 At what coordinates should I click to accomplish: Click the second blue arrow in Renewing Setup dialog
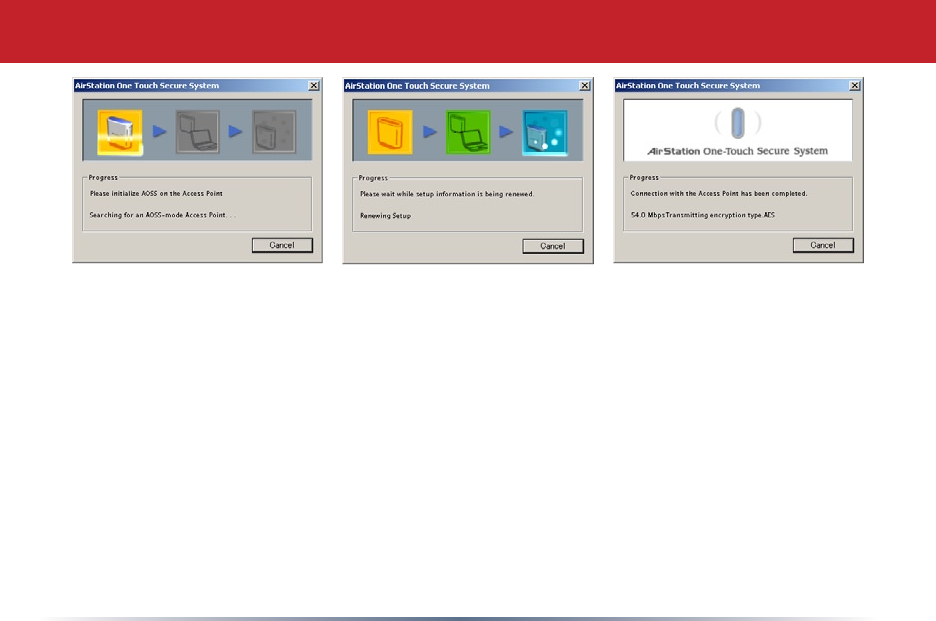pyautogui.click(x=506, y=131)
